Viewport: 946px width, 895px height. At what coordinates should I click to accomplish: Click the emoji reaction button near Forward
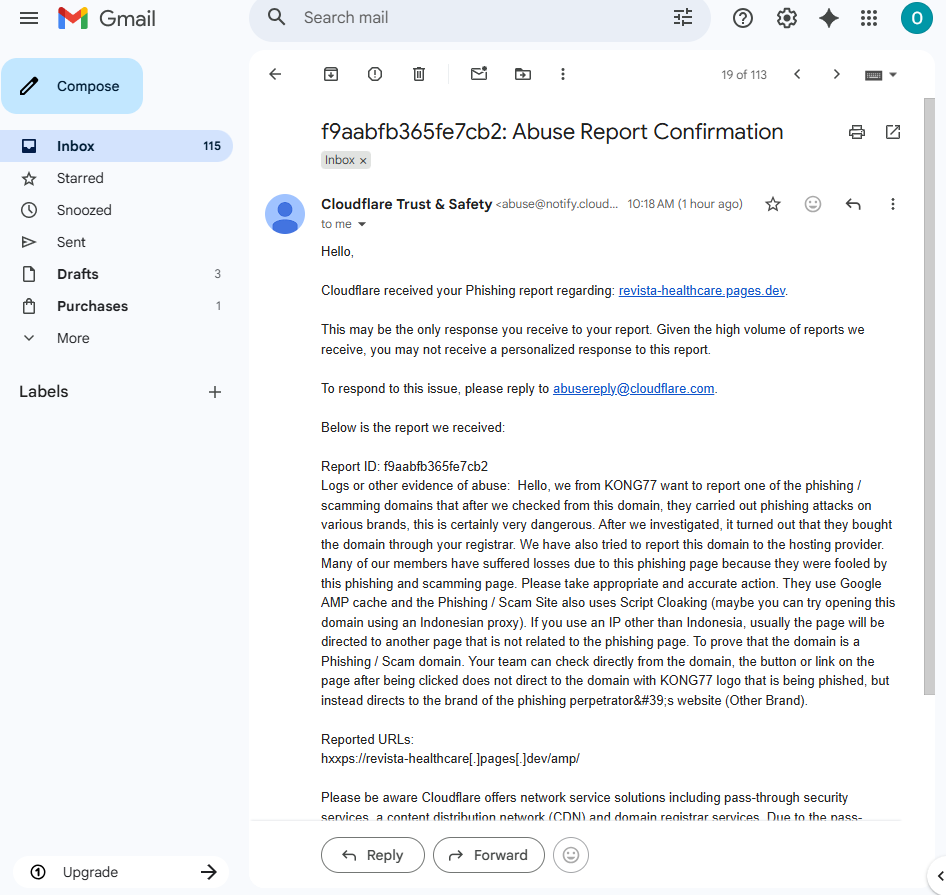click(x=571, y=855)
